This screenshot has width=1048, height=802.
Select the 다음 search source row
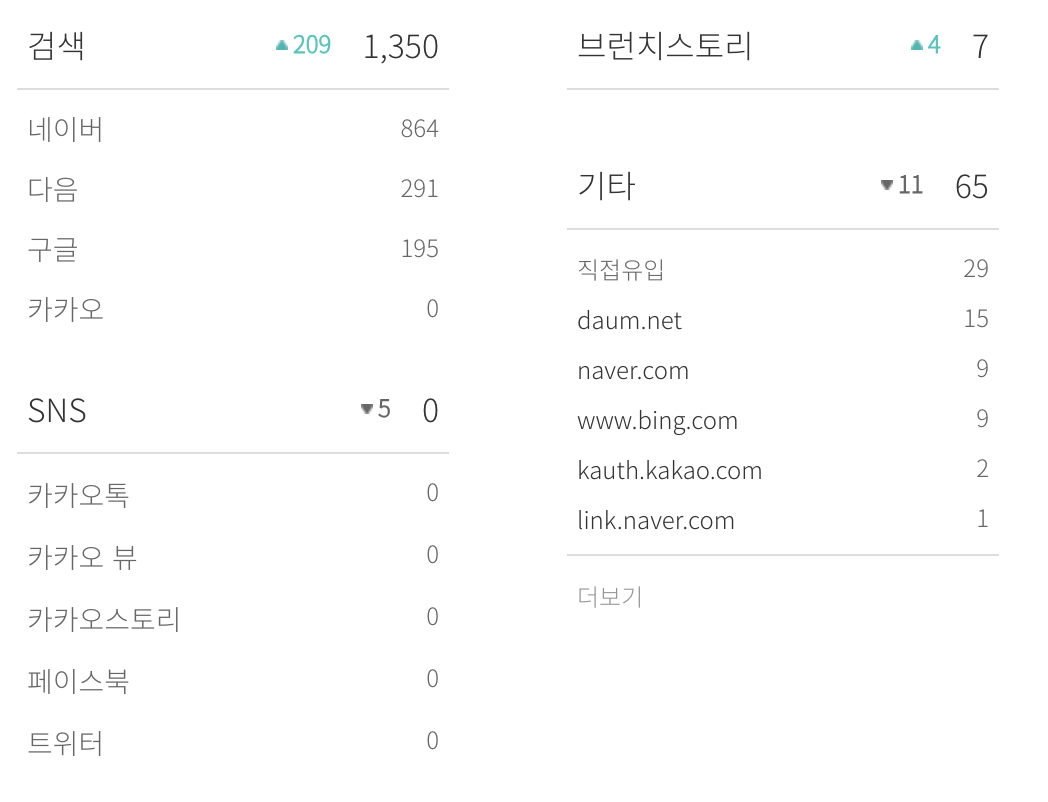(x=233, y=188)
